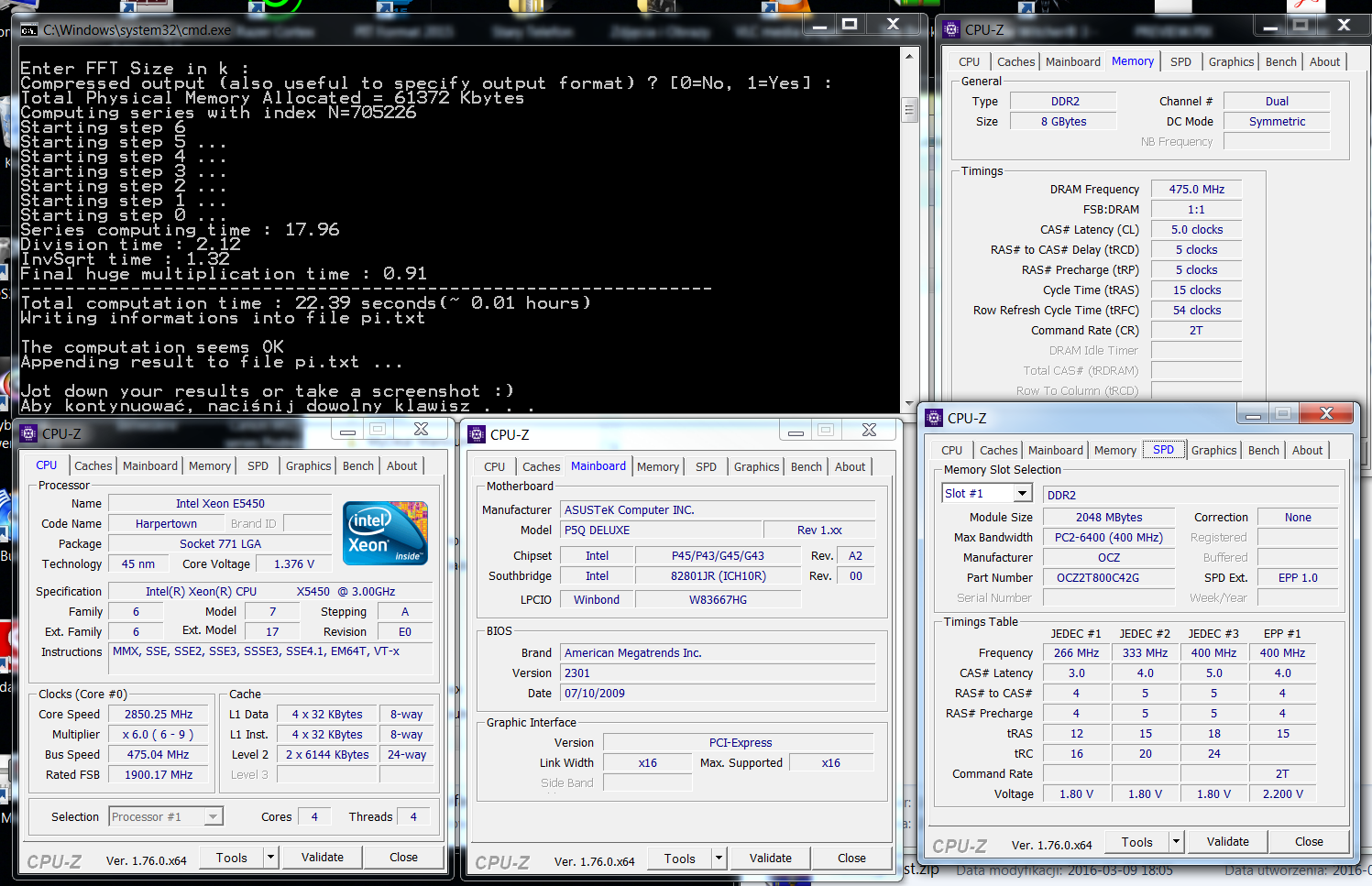Click the PC2-6400 (400 MHz) max bandwidth value

[1109, 537]
